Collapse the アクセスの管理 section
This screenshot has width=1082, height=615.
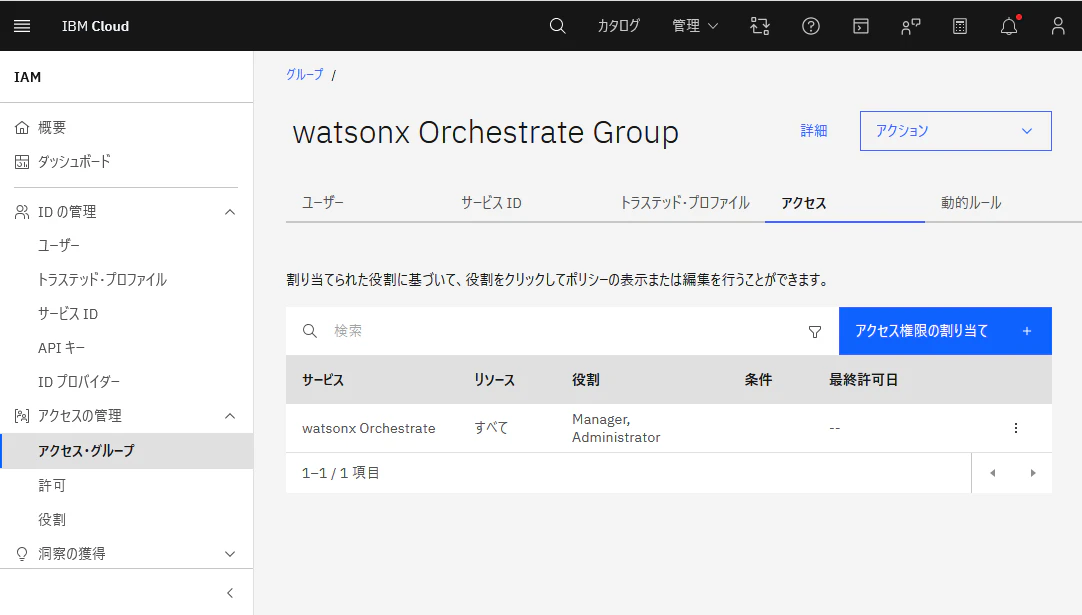click(x=230, y=416)
